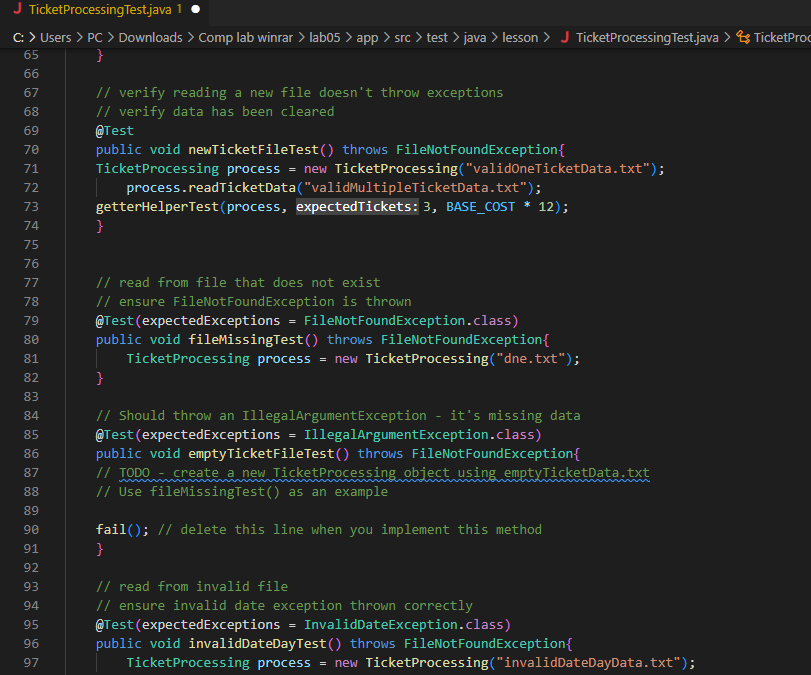The height and width of the screenshot is (675, 811).
Task: Click line number 79 in the gutter
Action: click(31, 321)
